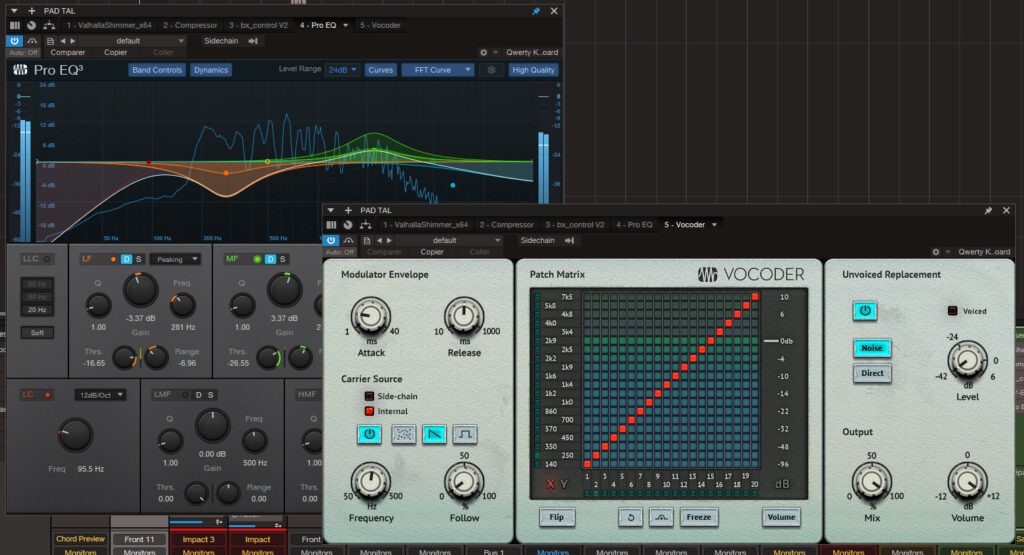Click the patch matrix reset icon
Image resolution: width=1024 pixels, height=555 pixels.
[x=630, y=517]
